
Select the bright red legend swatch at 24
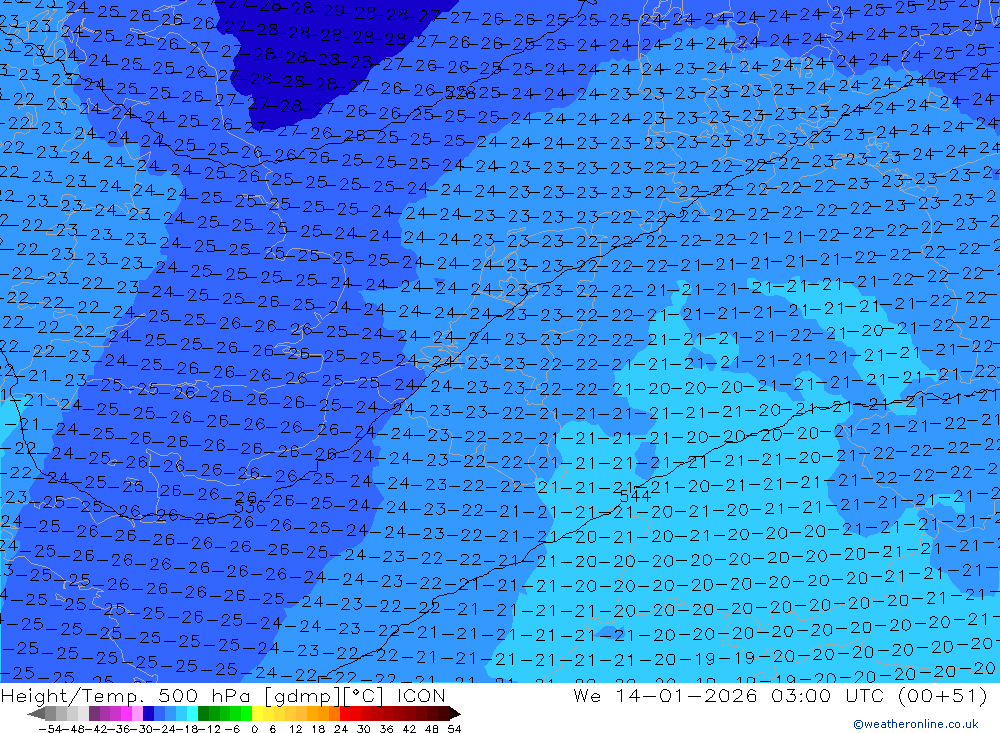click(x=345, y=713)
